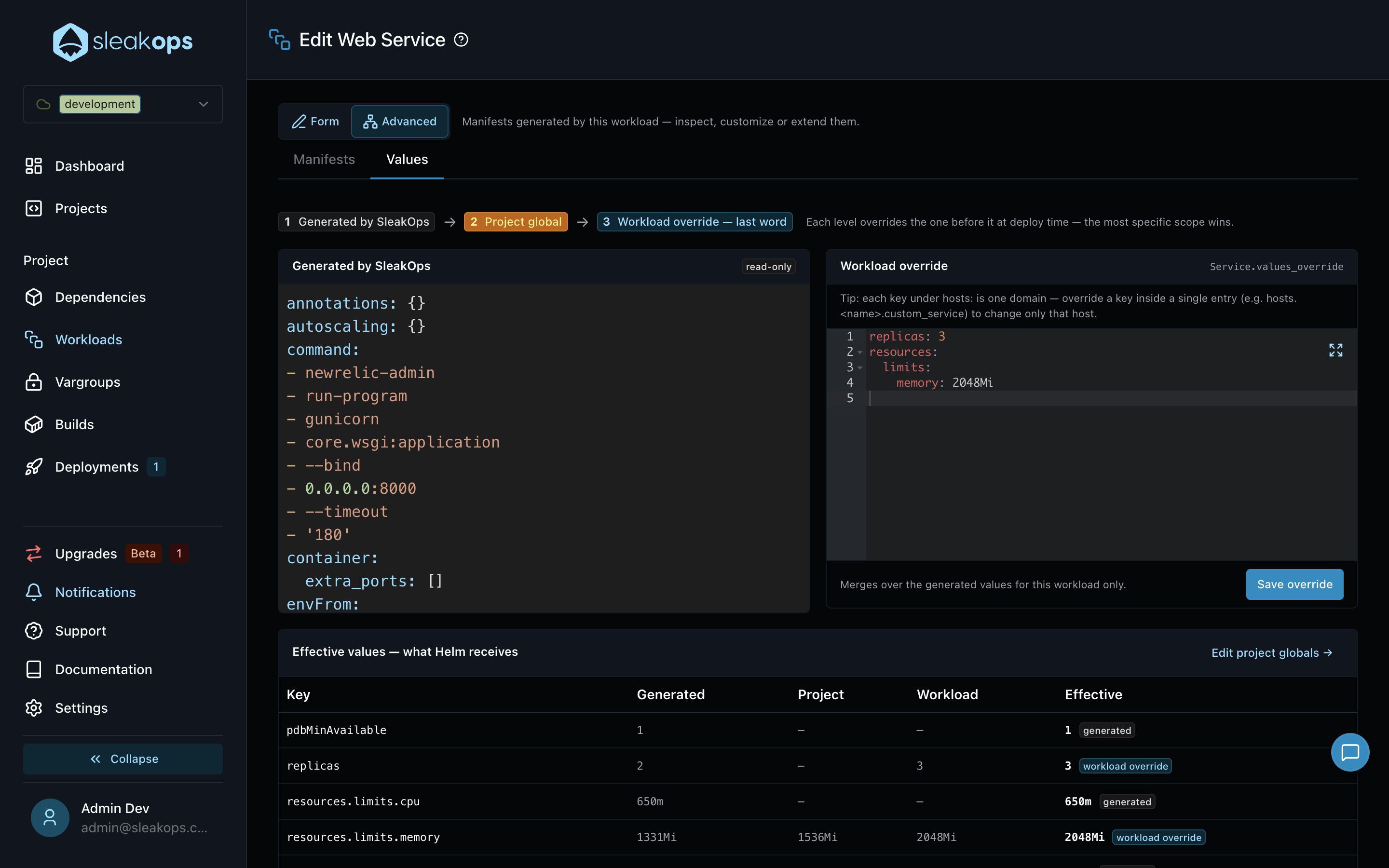Open Documentation book icon

click(x=34, y=669)
